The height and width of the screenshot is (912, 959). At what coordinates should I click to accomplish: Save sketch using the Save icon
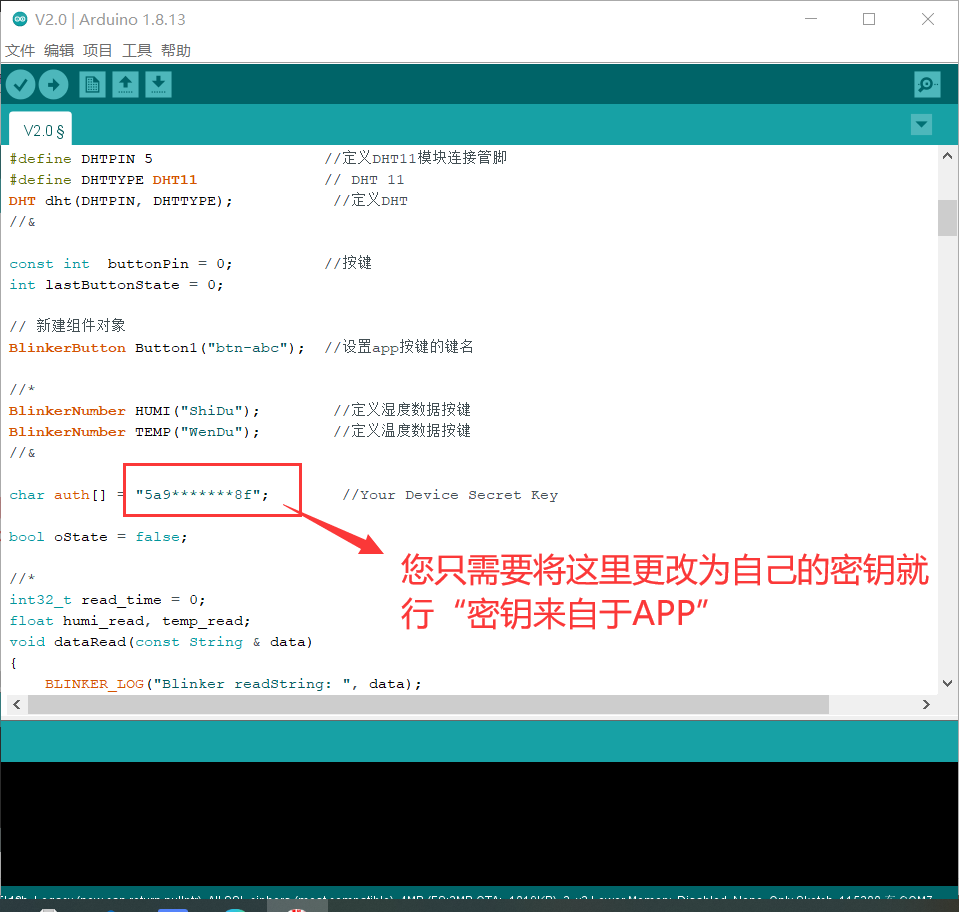158,84
